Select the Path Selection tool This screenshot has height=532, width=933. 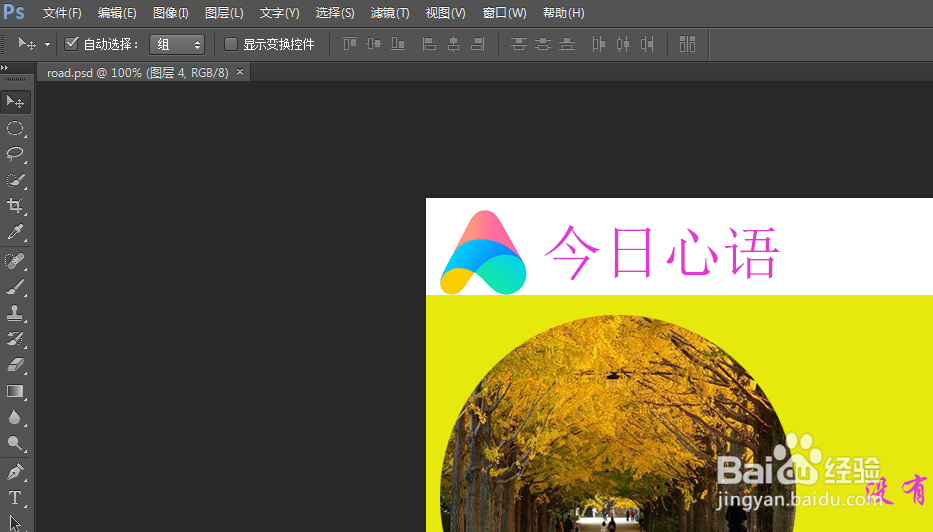point(15,522)
